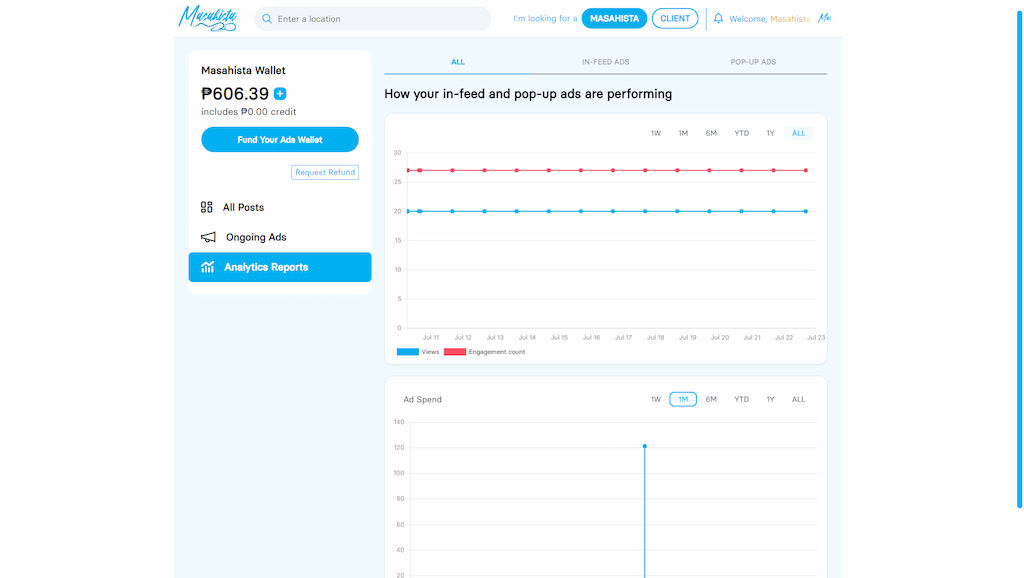Screen dimensions: 1024x578
Task: Open the Pop-Up Ads tab
Action: coord(753,62)
